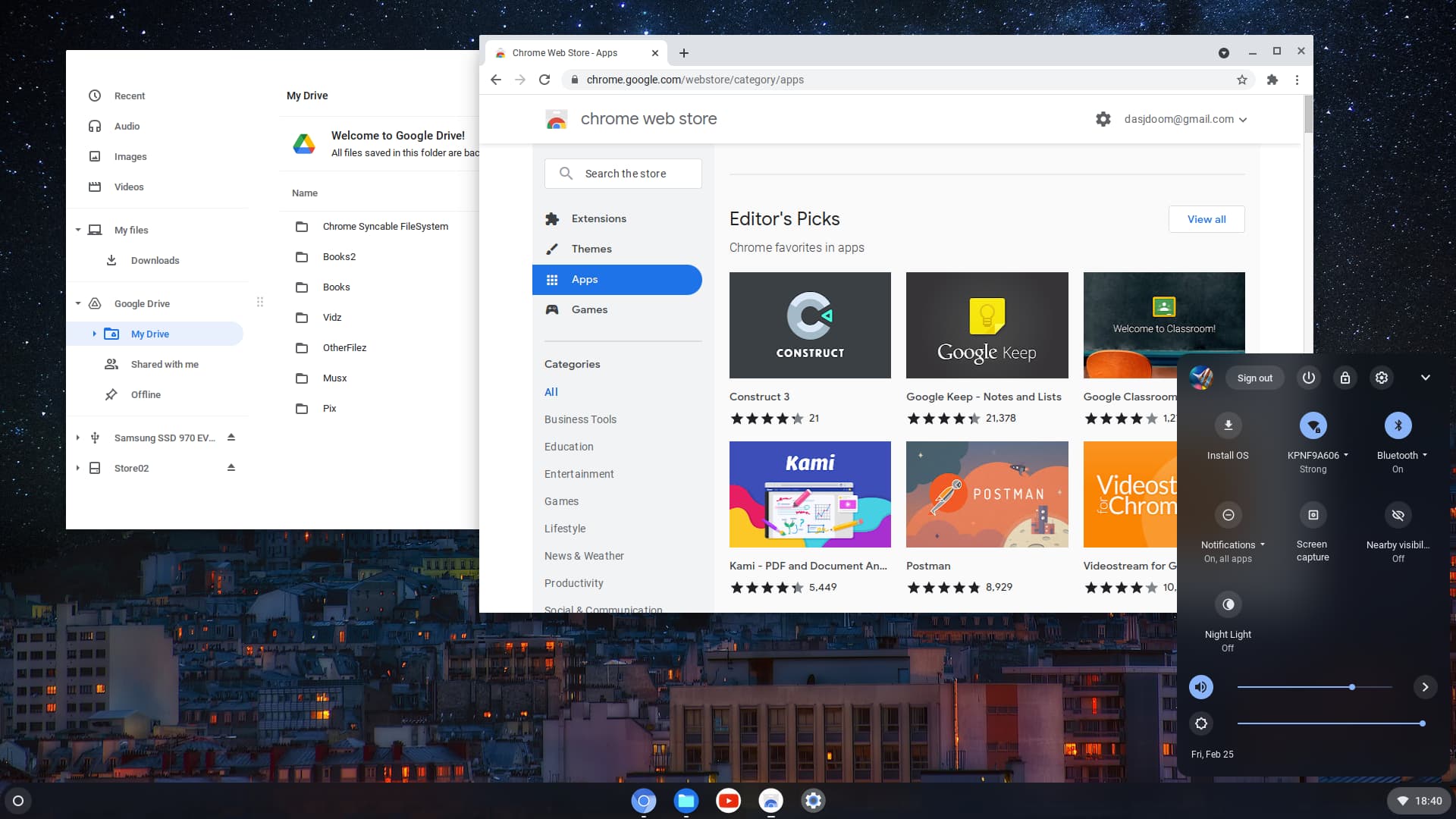The image size is (1456, 819).
Task: Expand the Store02 tree
Action: coord(78,468)
